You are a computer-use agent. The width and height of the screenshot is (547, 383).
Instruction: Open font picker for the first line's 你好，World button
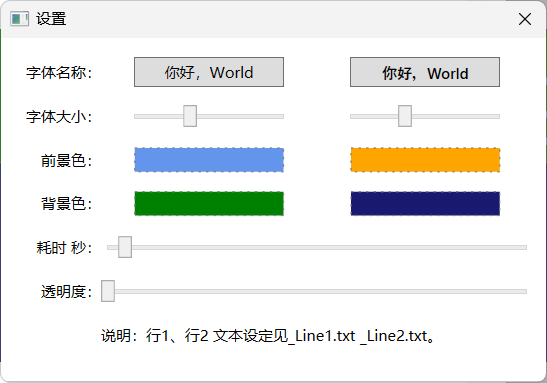tap(209, 72)
